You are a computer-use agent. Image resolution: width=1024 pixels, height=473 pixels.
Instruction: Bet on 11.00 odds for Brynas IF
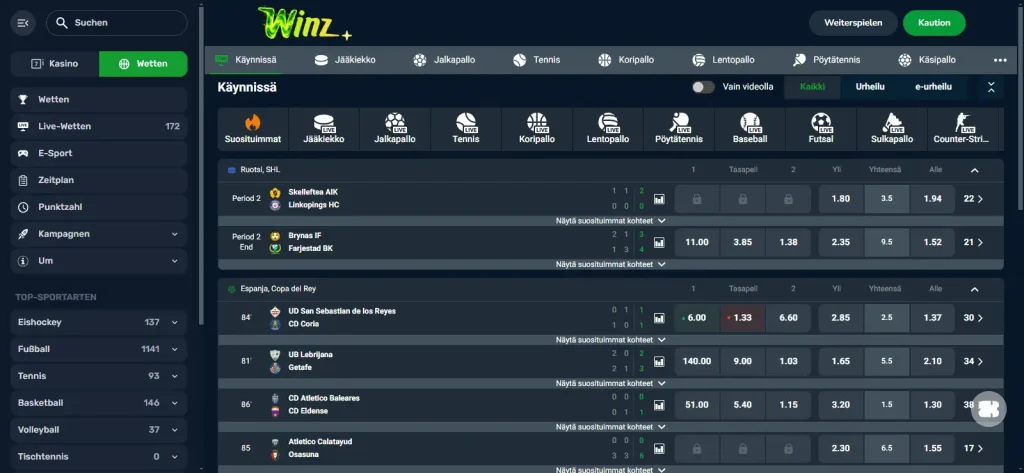(x=696, y=242)
